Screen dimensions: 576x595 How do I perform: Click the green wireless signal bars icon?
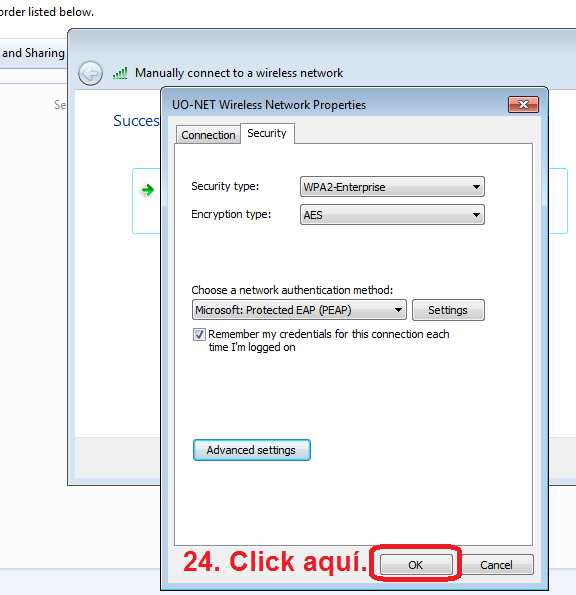[x=120, y=73]
